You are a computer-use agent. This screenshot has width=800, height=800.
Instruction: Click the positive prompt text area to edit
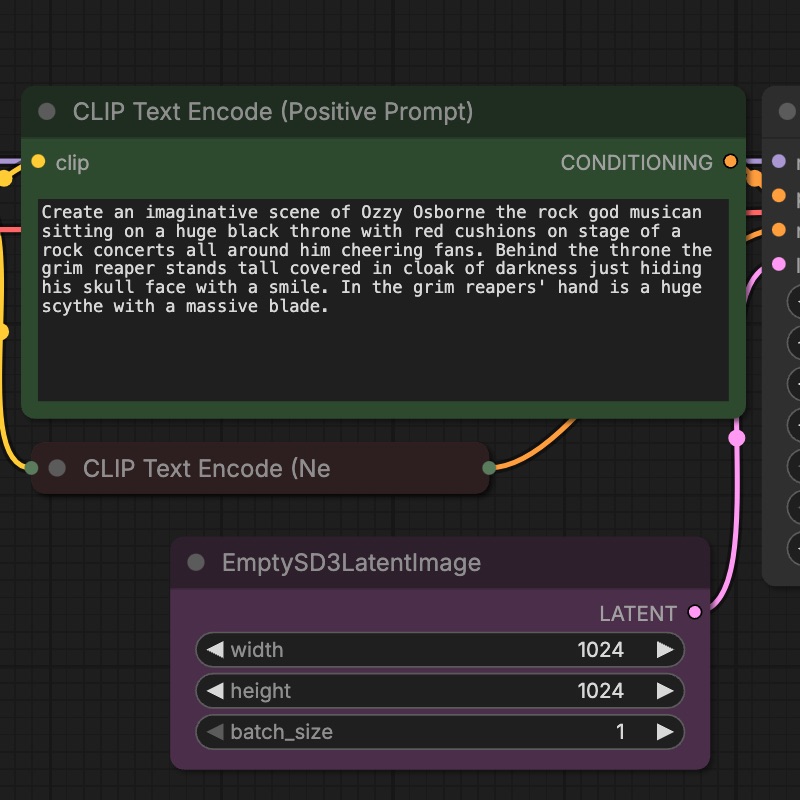coord(385,300)
